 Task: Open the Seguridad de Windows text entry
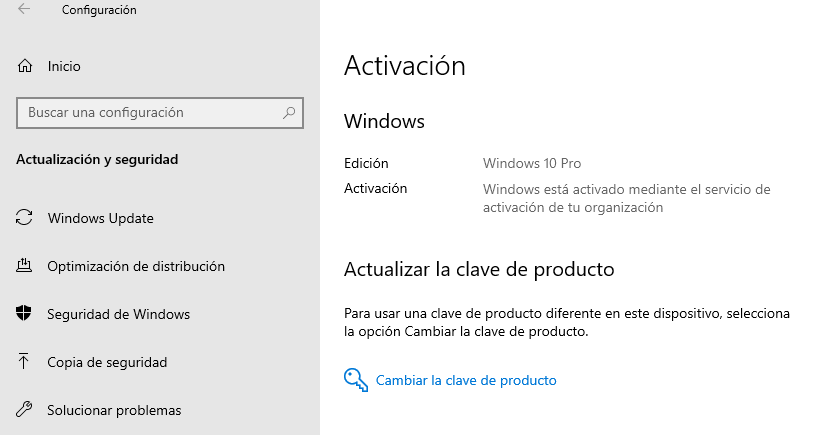(118, 314)
